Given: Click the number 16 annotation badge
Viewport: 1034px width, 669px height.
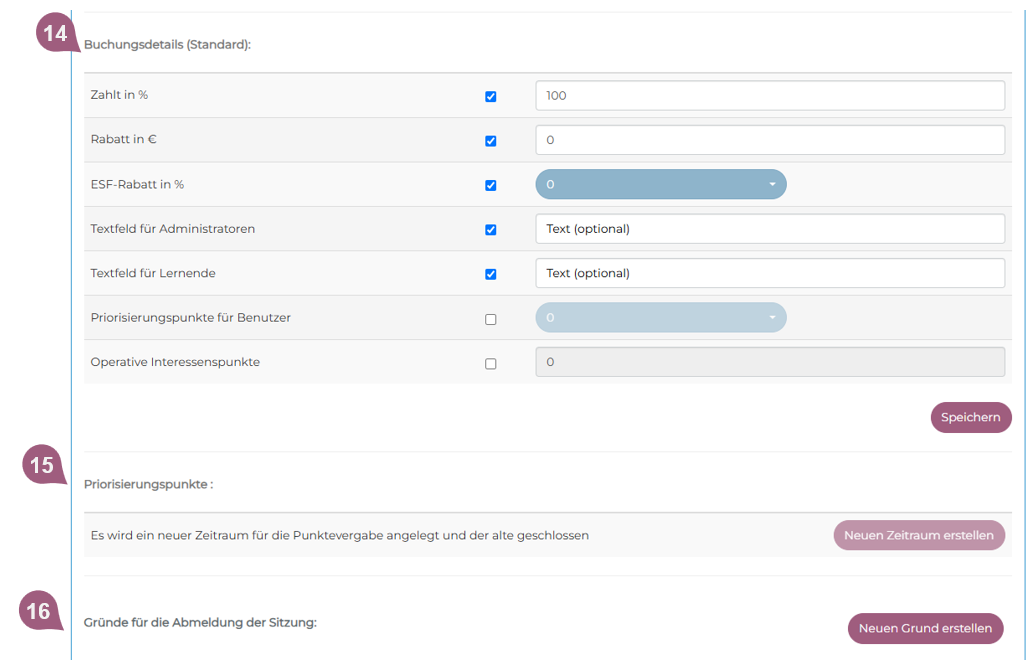Looking at the screenshot, I should [x=39, y=611].
